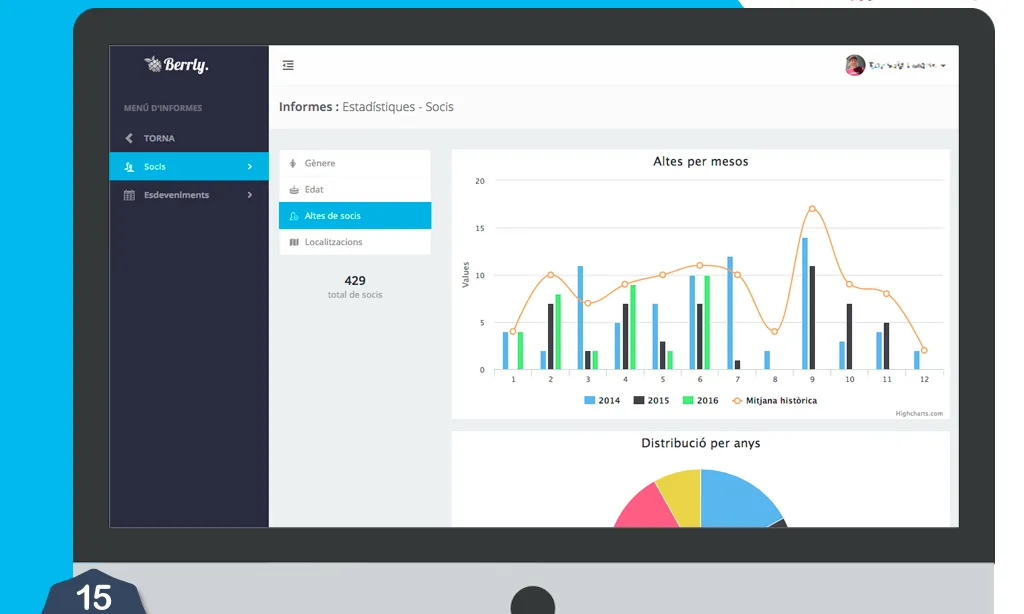The height and width of the screenshot is (614, 1024).
Task: Expand the Socis chevron arrow
Action: coord(249,167)
